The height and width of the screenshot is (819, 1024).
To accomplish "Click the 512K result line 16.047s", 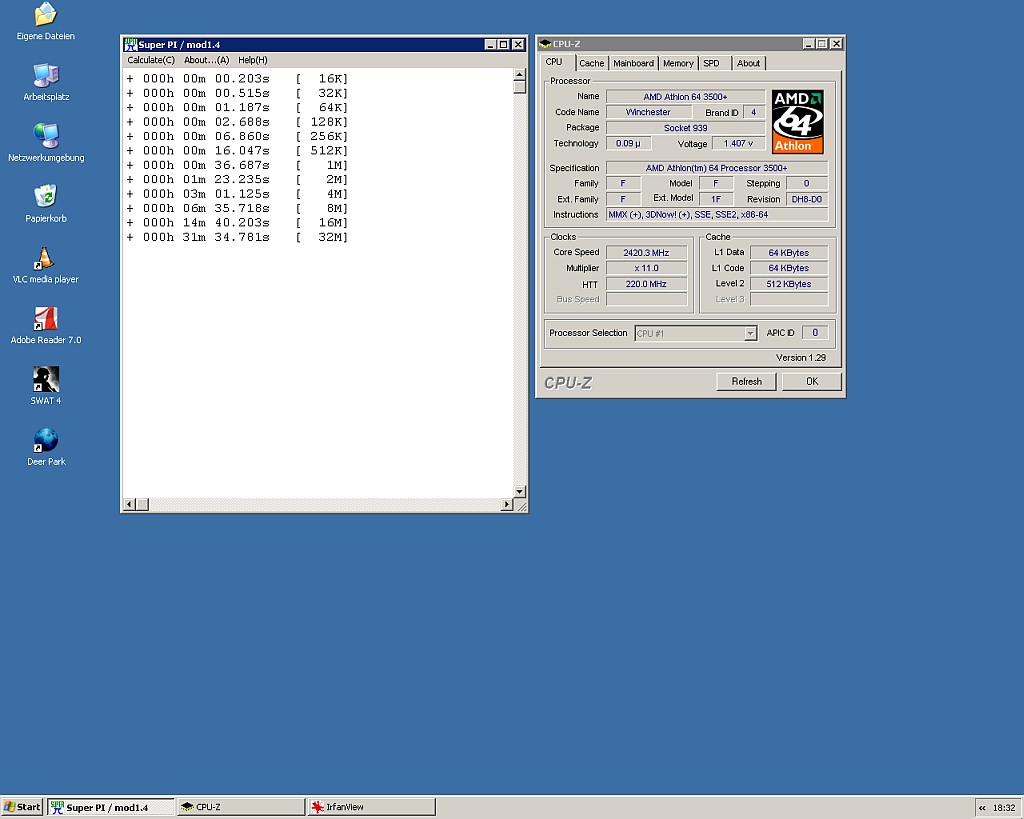I will pyautogui.click(x=237, y=151).
